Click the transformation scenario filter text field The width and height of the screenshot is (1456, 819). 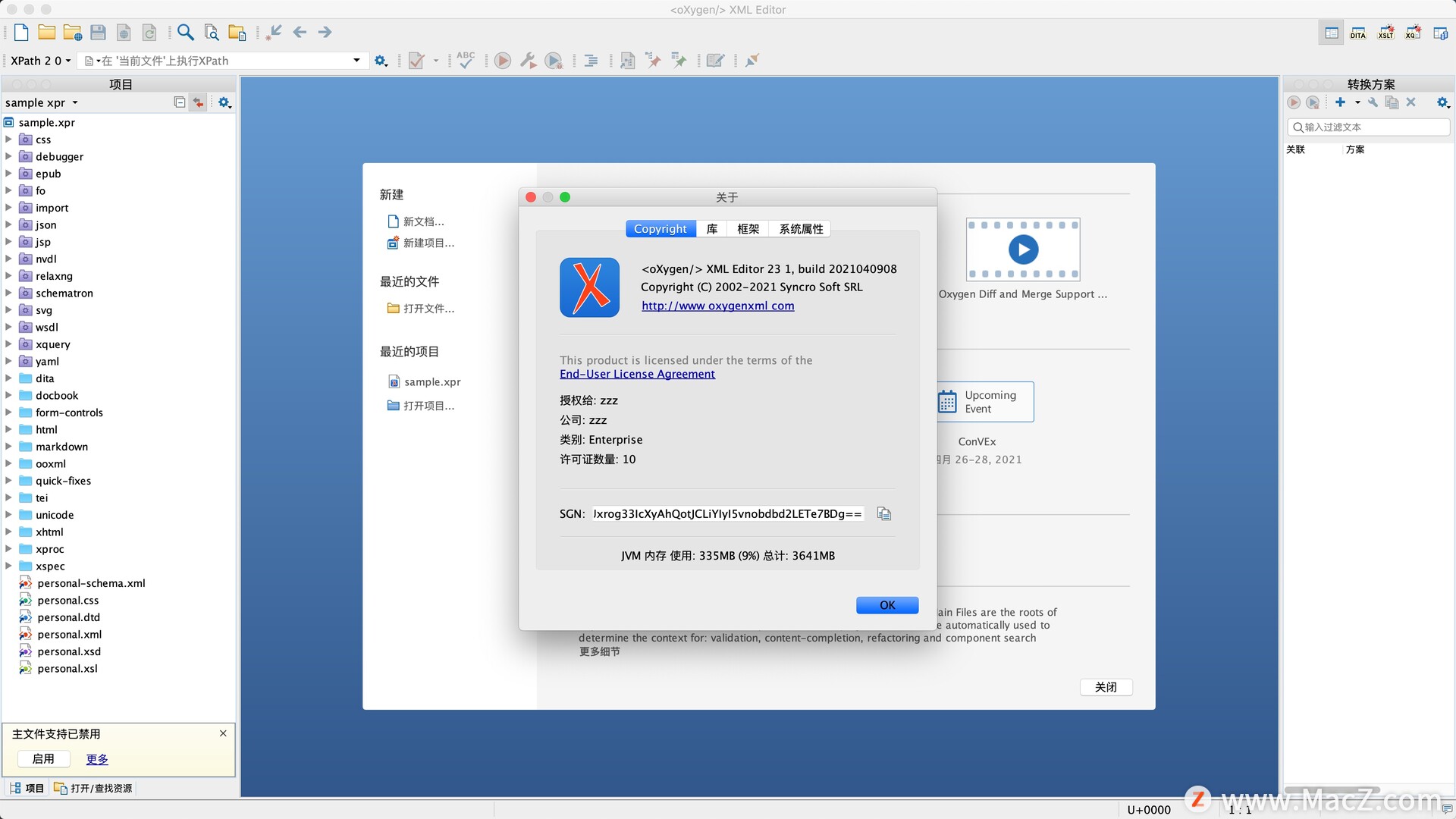(1373, 127)
